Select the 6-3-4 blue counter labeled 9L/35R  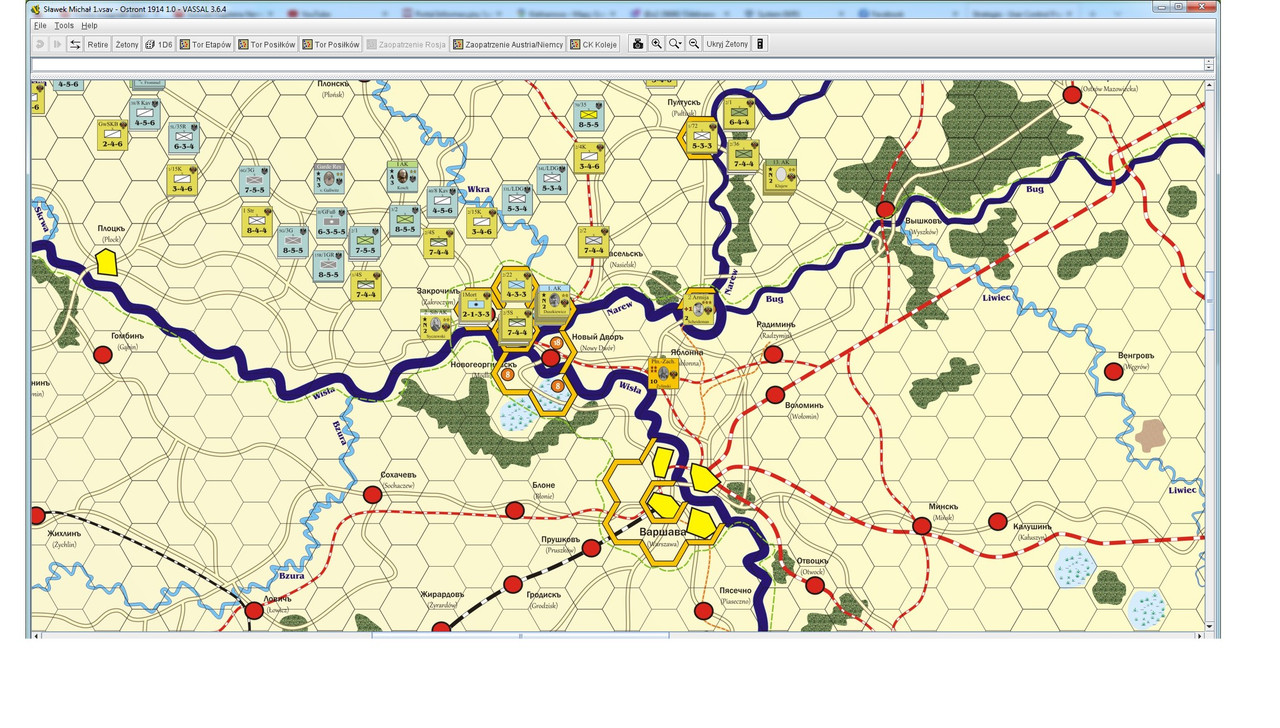coord(183,138)
